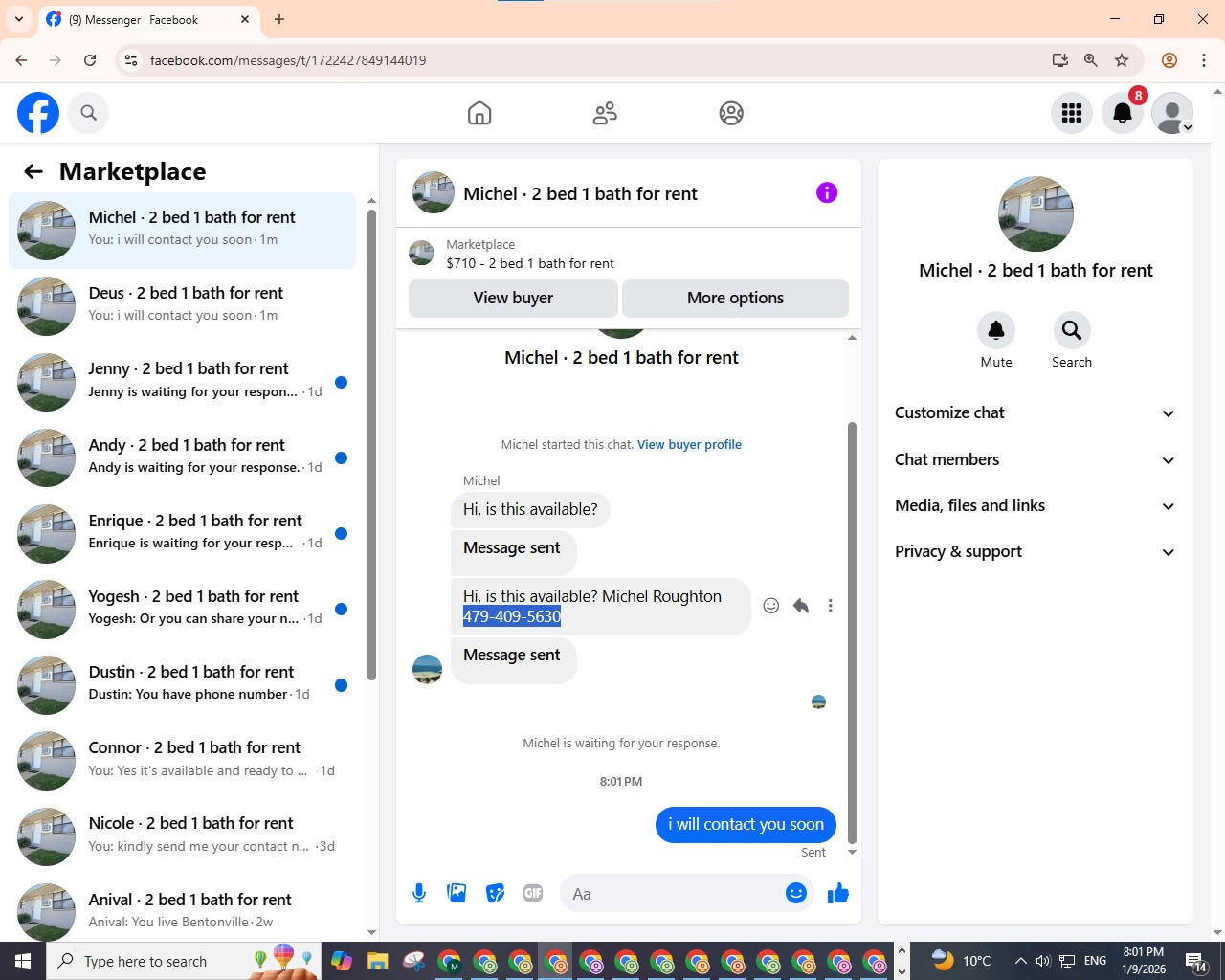
Task: Open the purple conversation info icon
Action: point(827,192)
